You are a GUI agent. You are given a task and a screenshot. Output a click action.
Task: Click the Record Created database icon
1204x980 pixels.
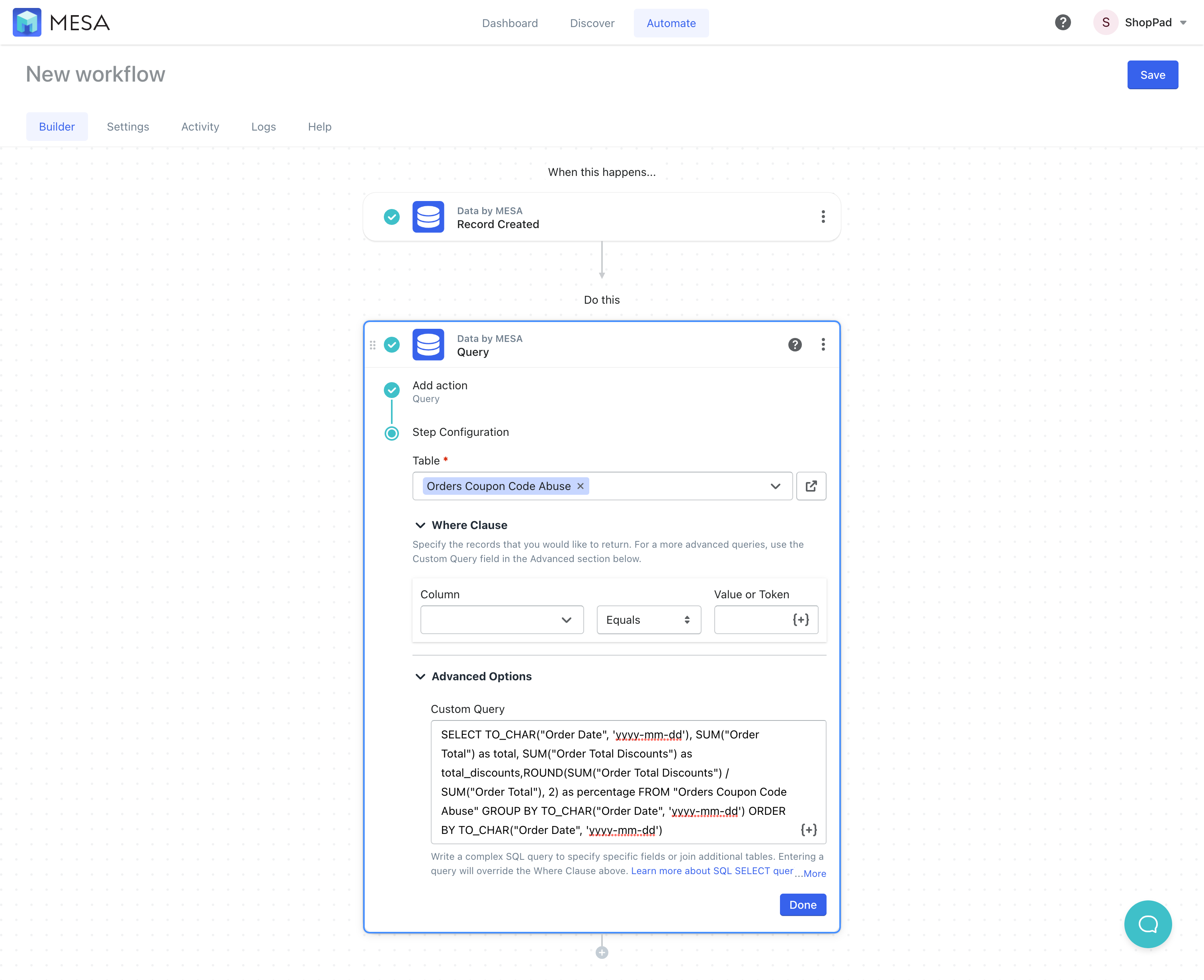click(428, 217)
